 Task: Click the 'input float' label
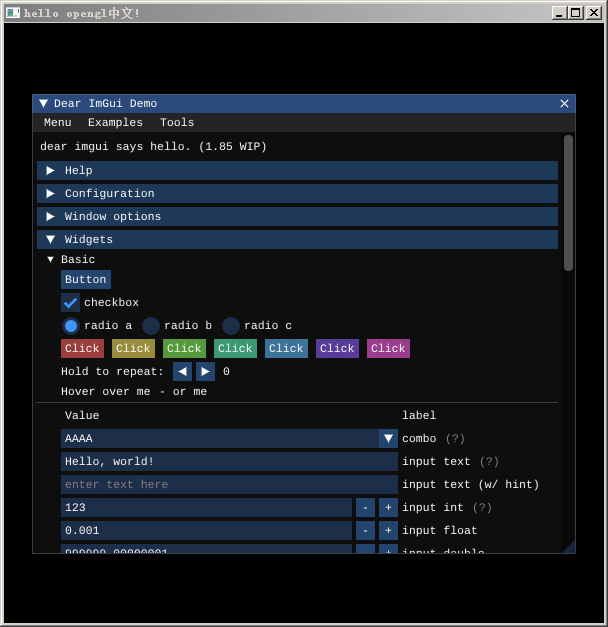point(440,531)
